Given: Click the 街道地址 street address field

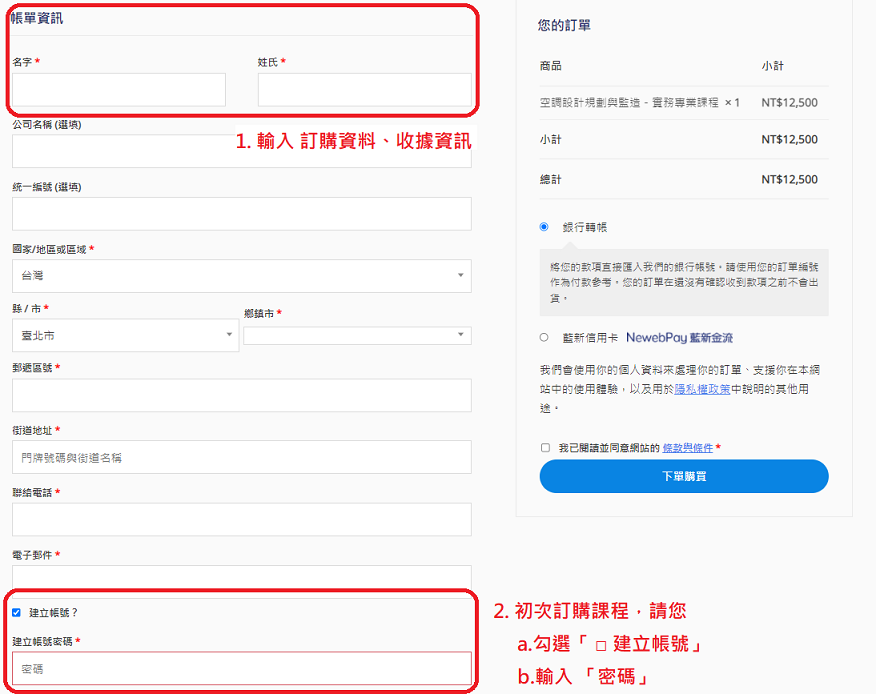Looking at the screenshot, I should 241,457.
